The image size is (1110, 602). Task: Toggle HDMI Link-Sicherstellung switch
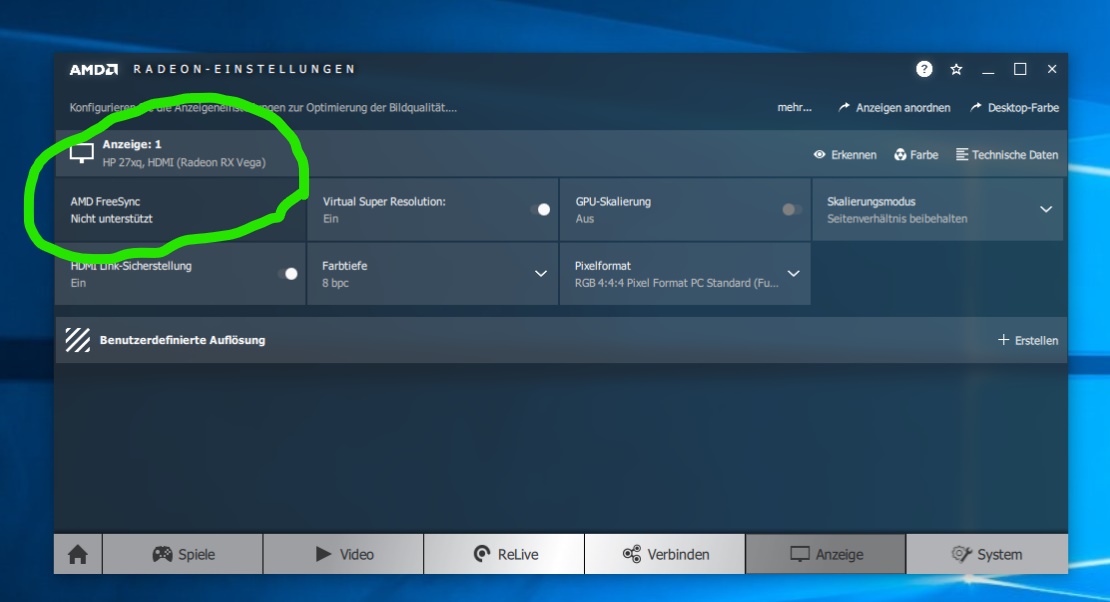pos(288,273)
